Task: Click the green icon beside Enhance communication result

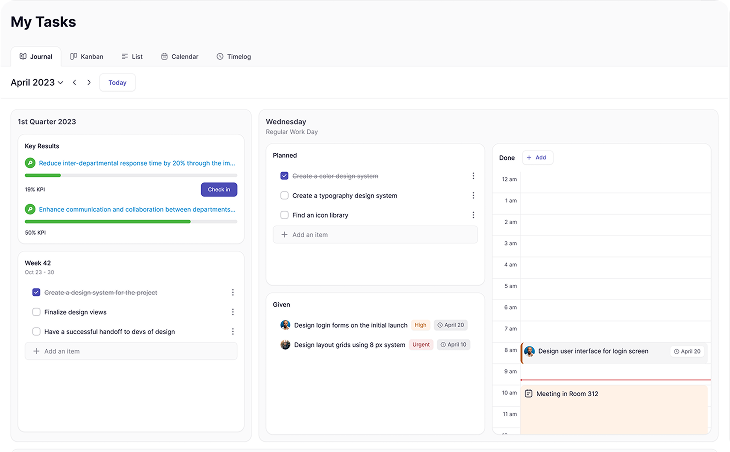Action: pos(30,209)
